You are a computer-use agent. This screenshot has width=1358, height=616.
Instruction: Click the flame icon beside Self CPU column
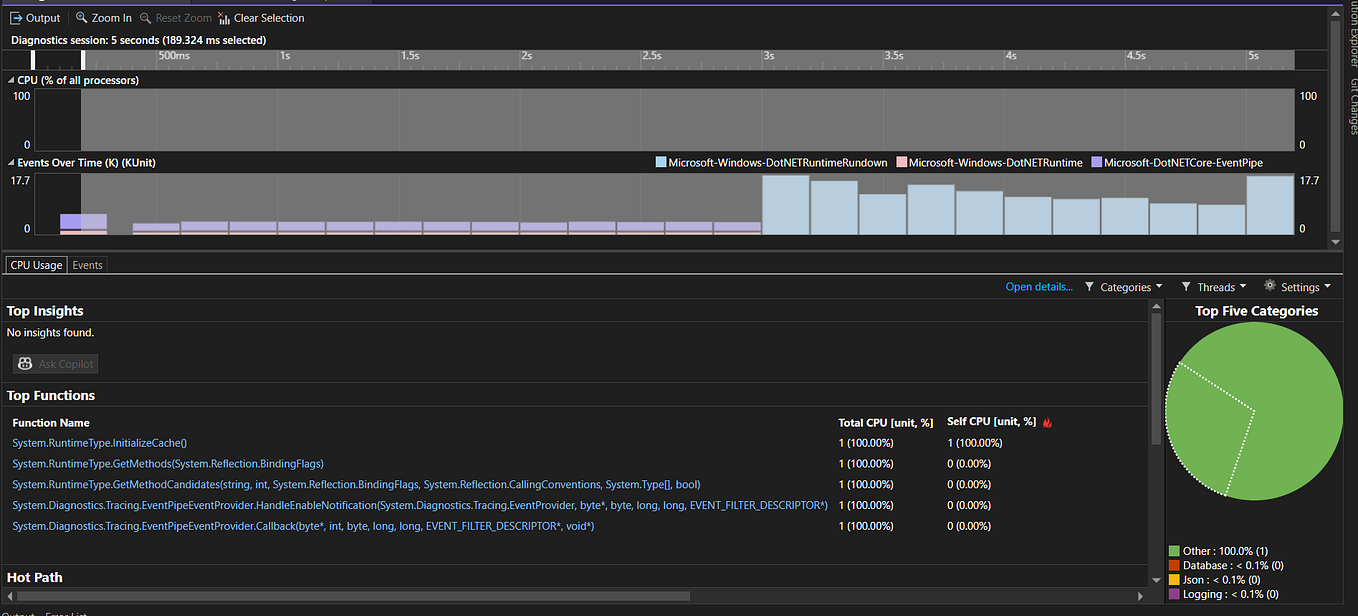click(x=1046, y=421)
